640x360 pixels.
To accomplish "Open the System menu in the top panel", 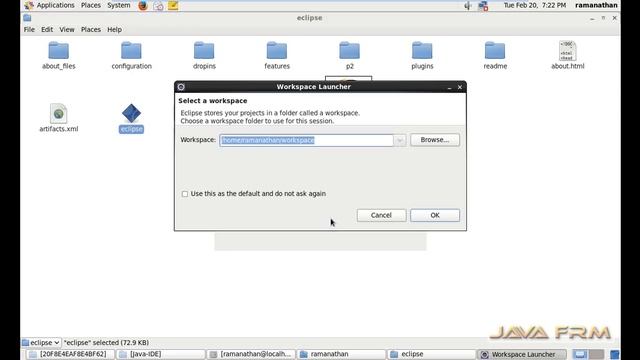I will (x=119, y=5).
